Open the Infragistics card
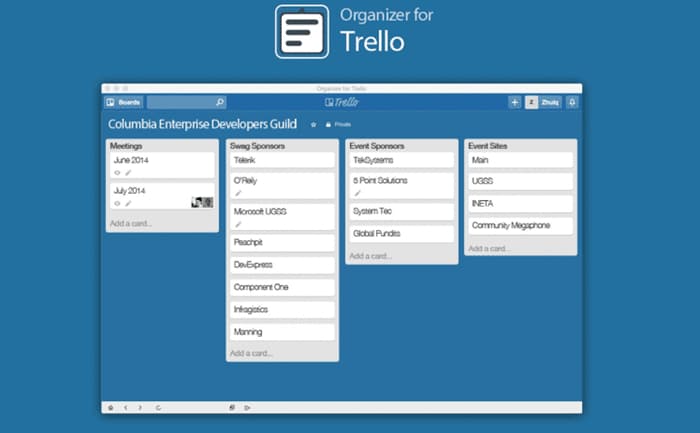 [x=282, y=309]
